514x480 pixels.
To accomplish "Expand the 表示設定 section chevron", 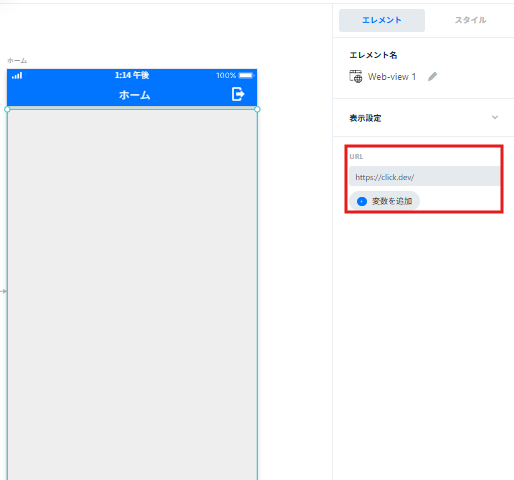I will coord(495,117).
